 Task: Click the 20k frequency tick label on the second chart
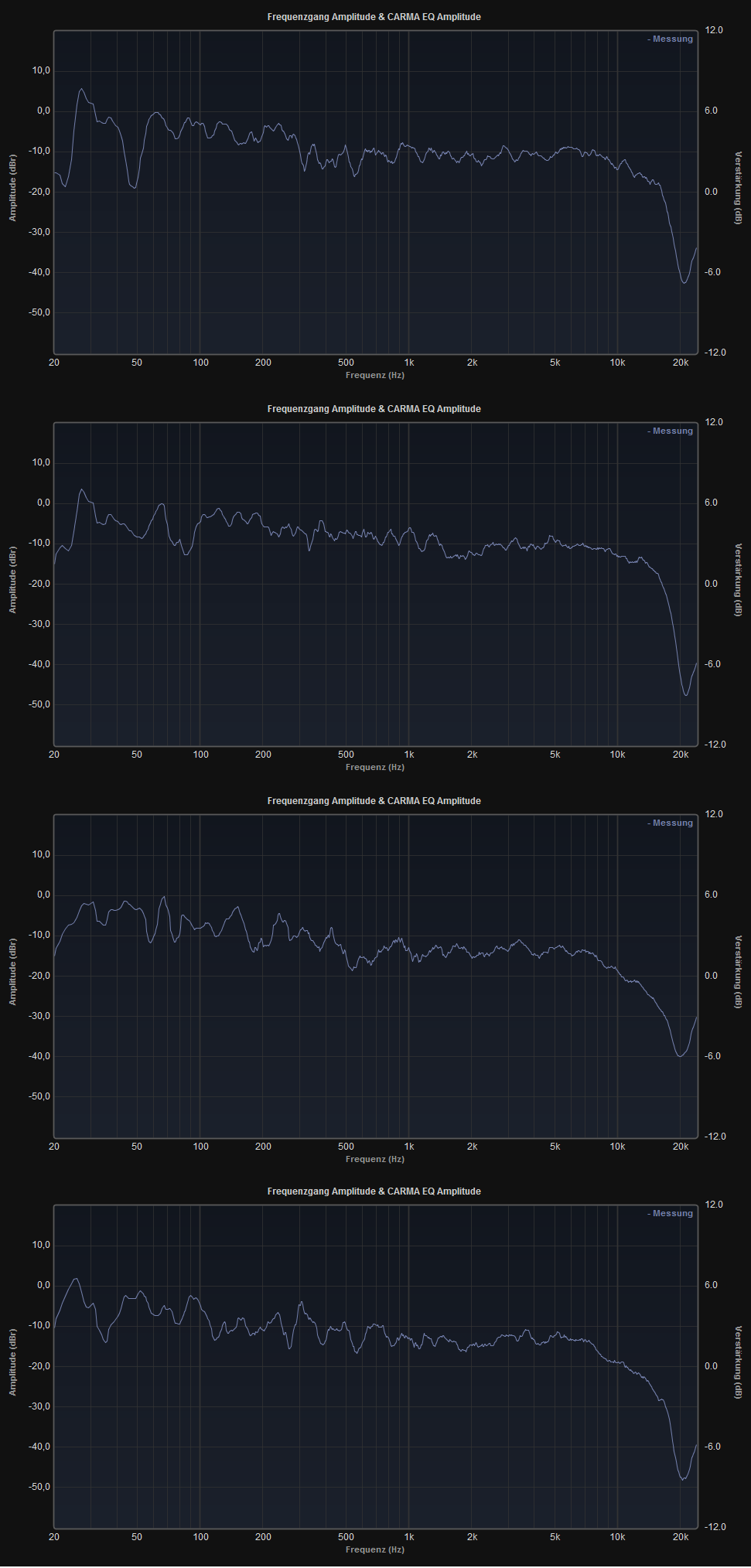tap(680, 755)
